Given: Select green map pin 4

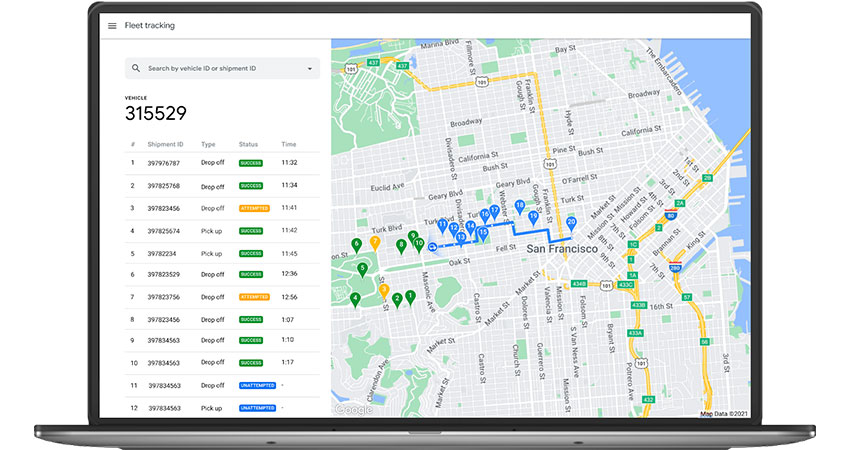Looking at the screenshot, I should [355, 299].
